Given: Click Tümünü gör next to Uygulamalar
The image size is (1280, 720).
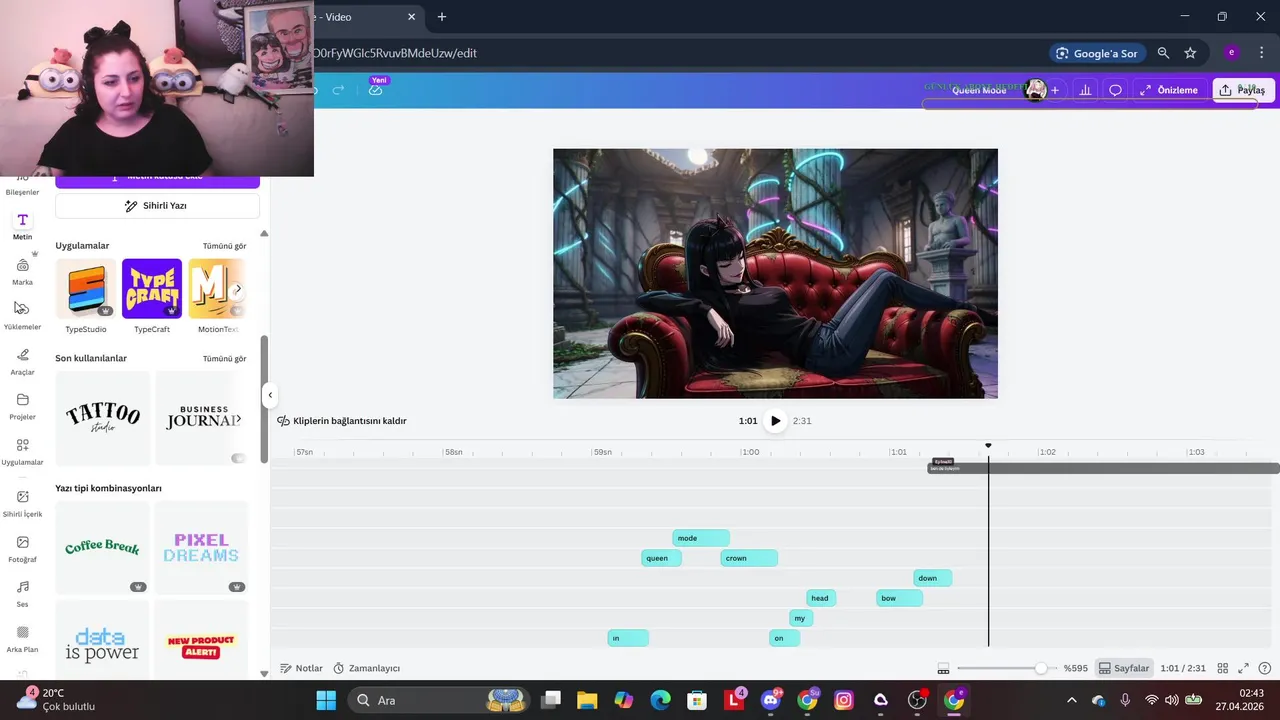Looking at the screenshot, I should pyautogui.click(x=224, y=246).
